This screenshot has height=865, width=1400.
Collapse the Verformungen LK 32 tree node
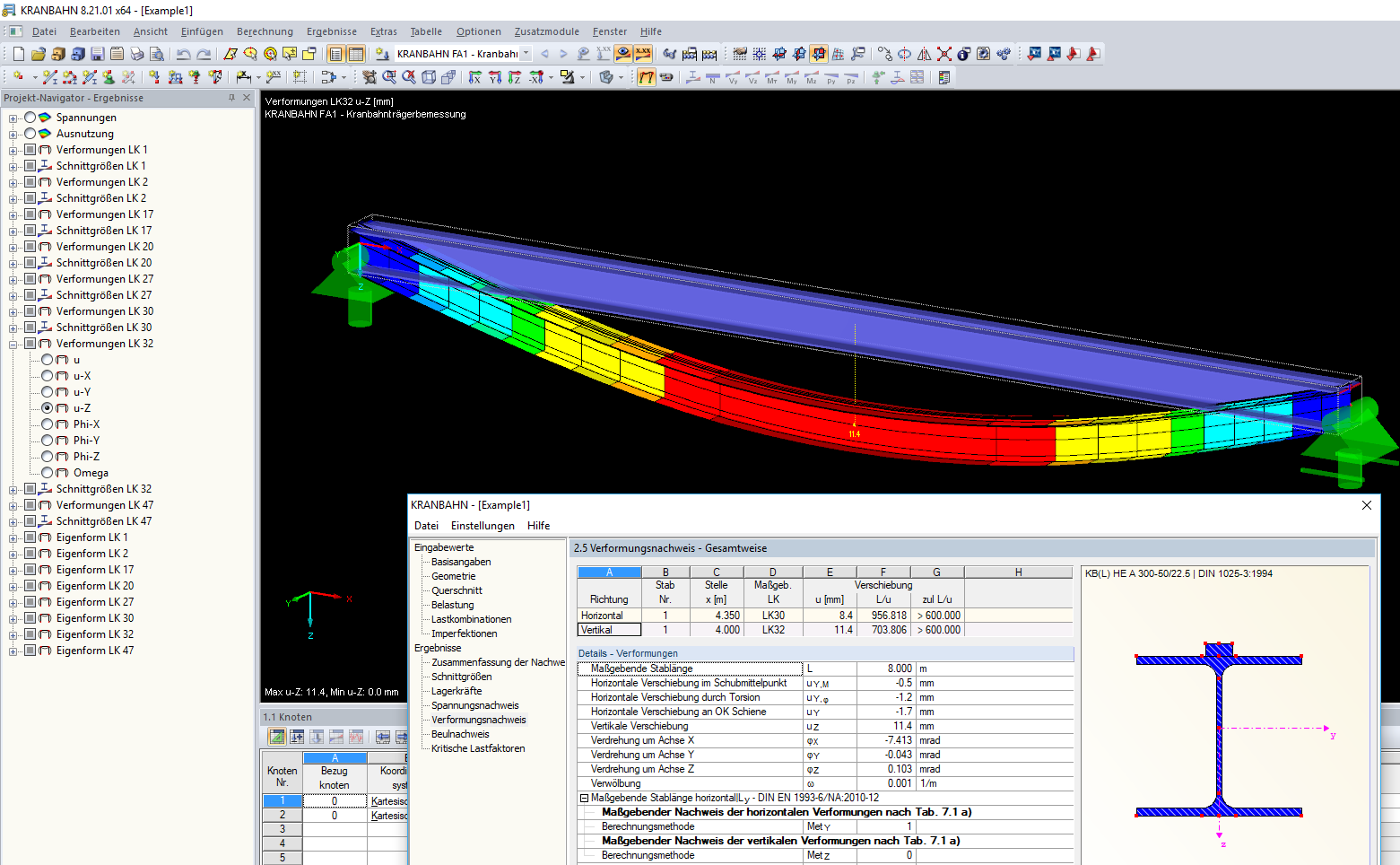point(13,344)
